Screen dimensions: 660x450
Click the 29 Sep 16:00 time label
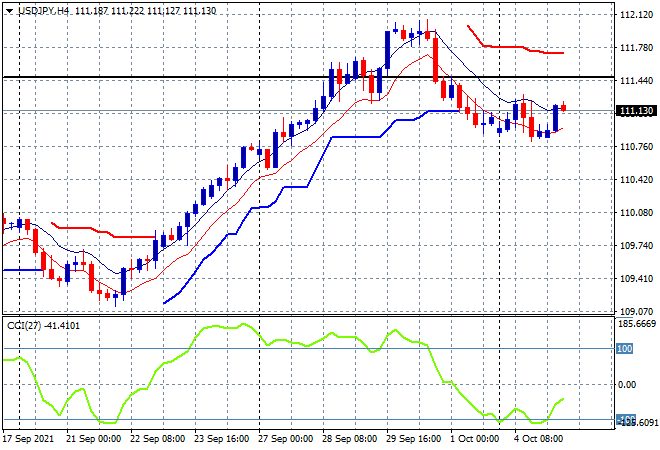[x=413, y=439]
